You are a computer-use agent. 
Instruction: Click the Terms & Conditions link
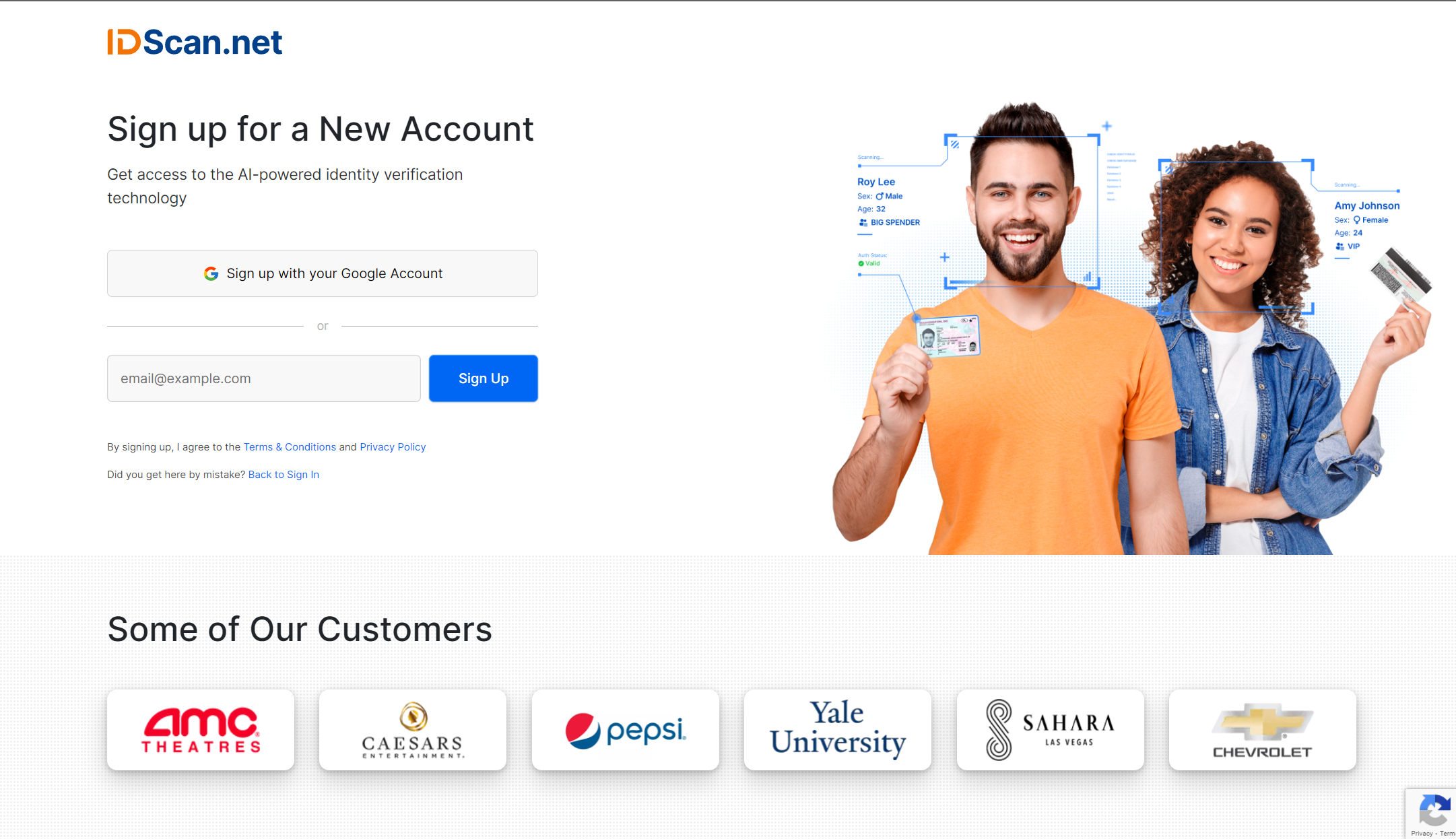[x=289, y=446]
